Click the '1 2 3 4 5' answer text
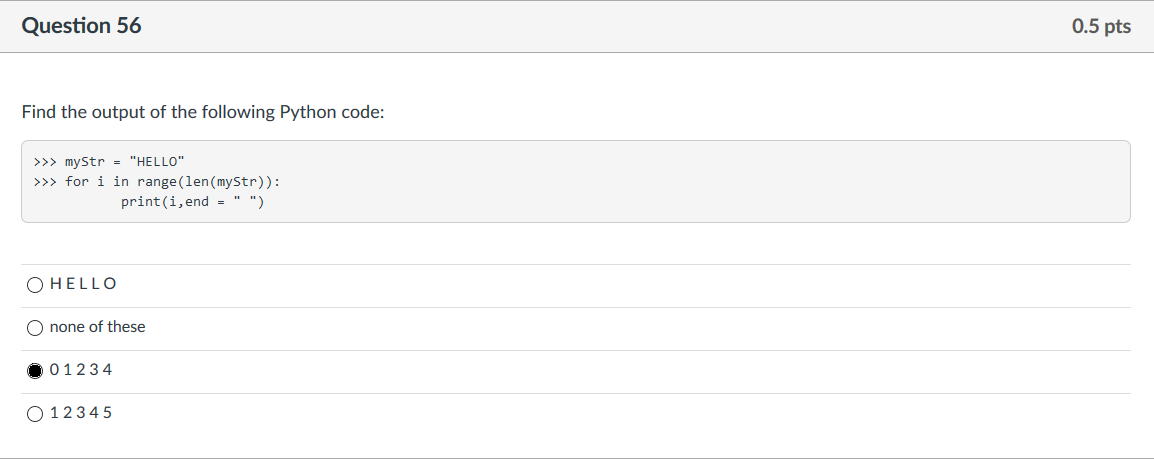This screenshot has width=1154, height=459. click(81, 413)
